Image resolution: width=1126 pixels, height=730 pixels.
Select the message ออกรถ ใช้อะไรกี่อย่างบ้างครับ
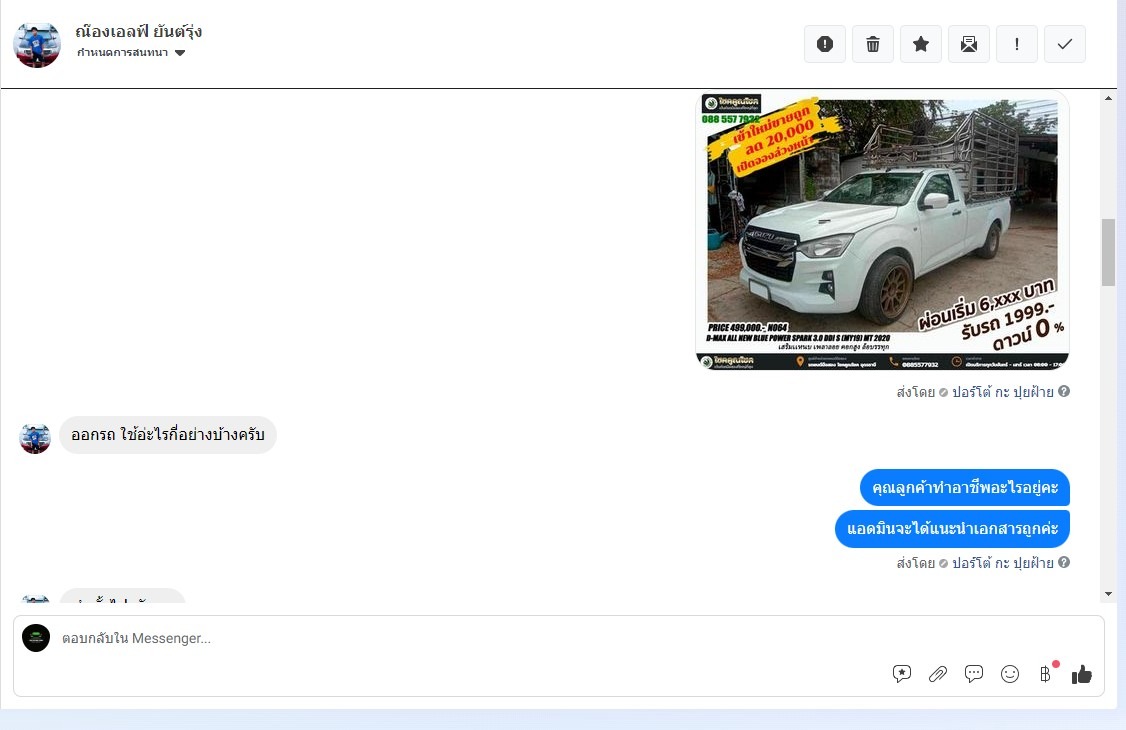tap(167, 435)
